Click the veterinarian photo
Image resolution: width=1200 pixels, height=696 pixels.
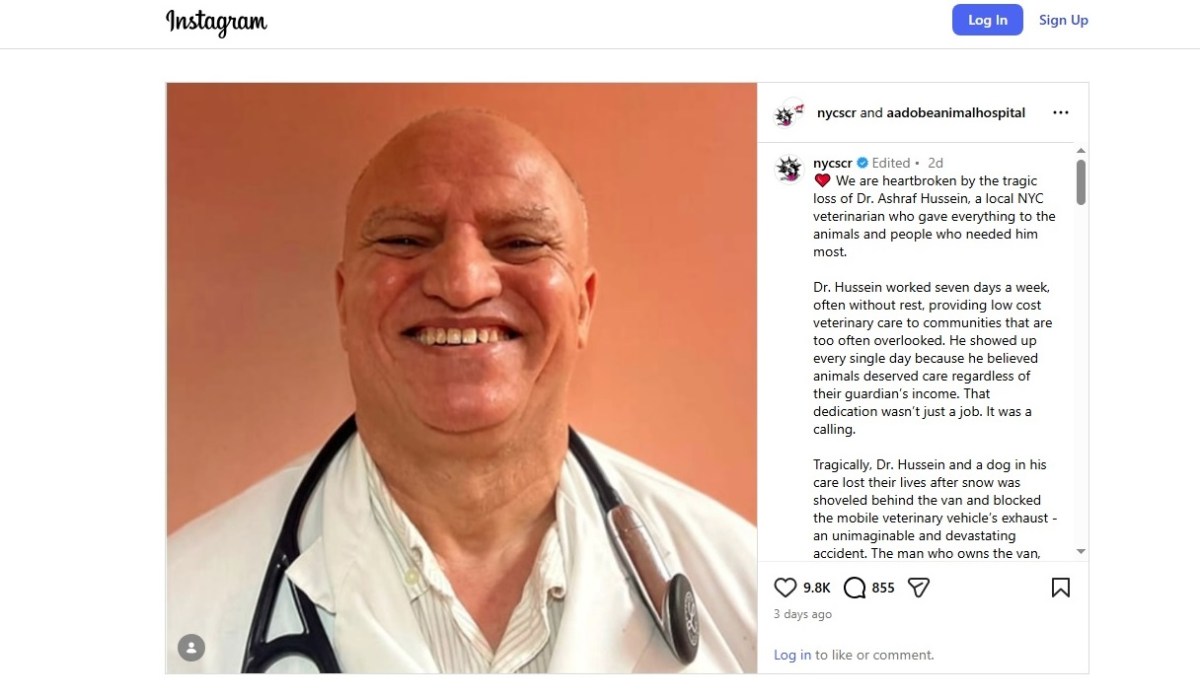click(x=461, y=378)
